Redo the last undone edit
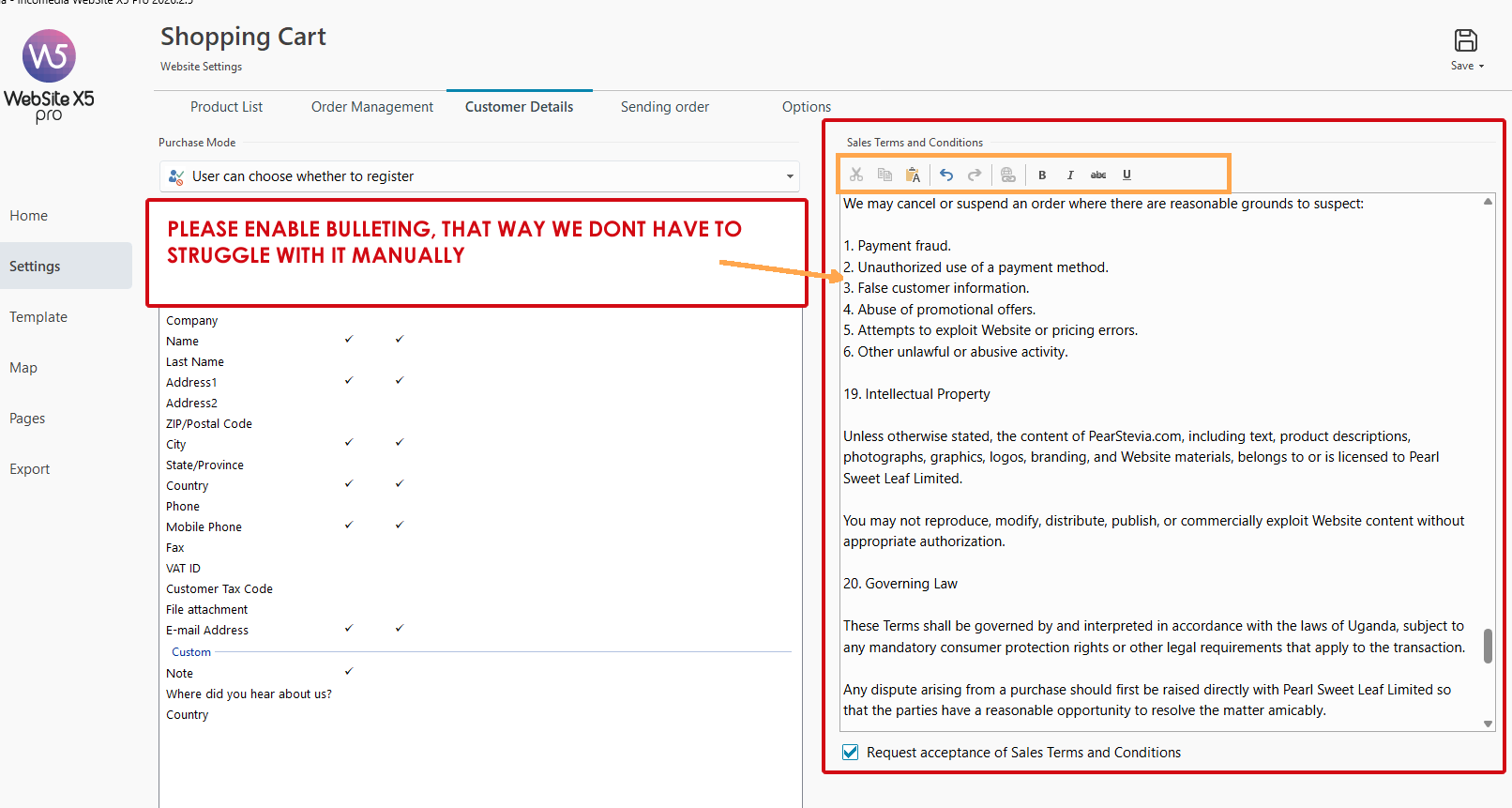This screenshot has width=1512, height=808. 975,175
